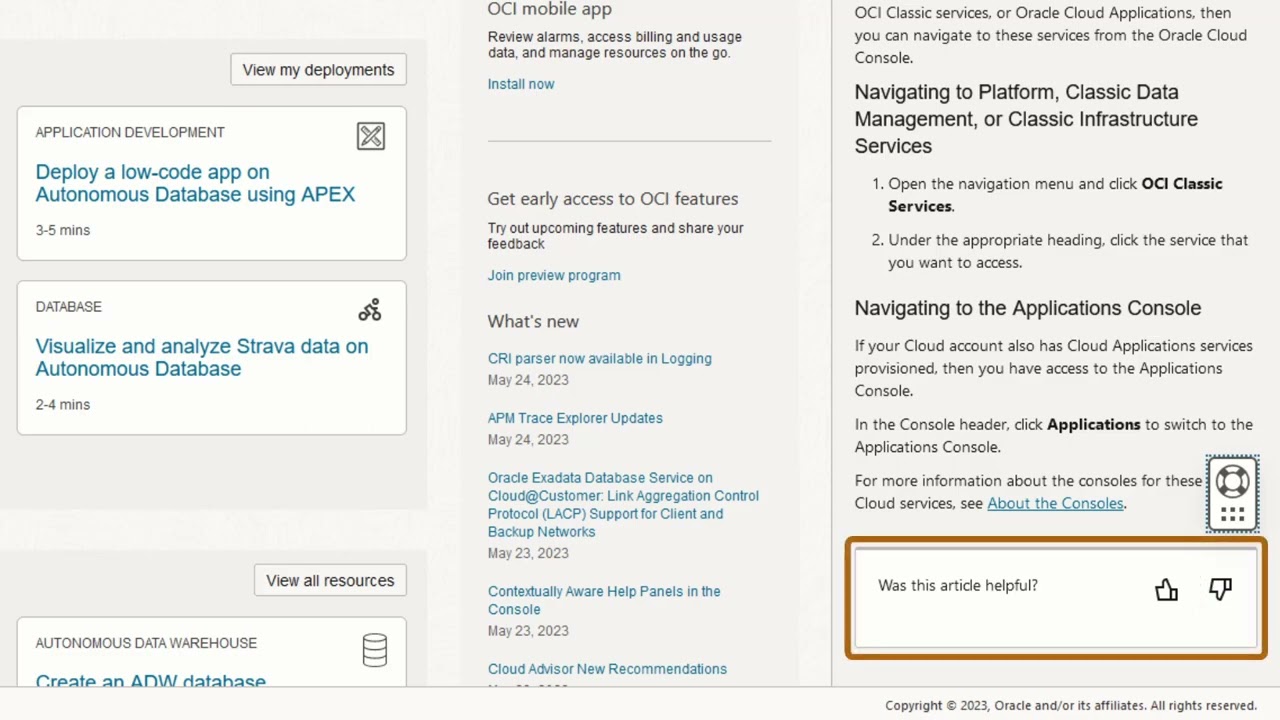Click the thumbs up helpful icon
Screen dimensions: 1280x720
point(1166,590)
